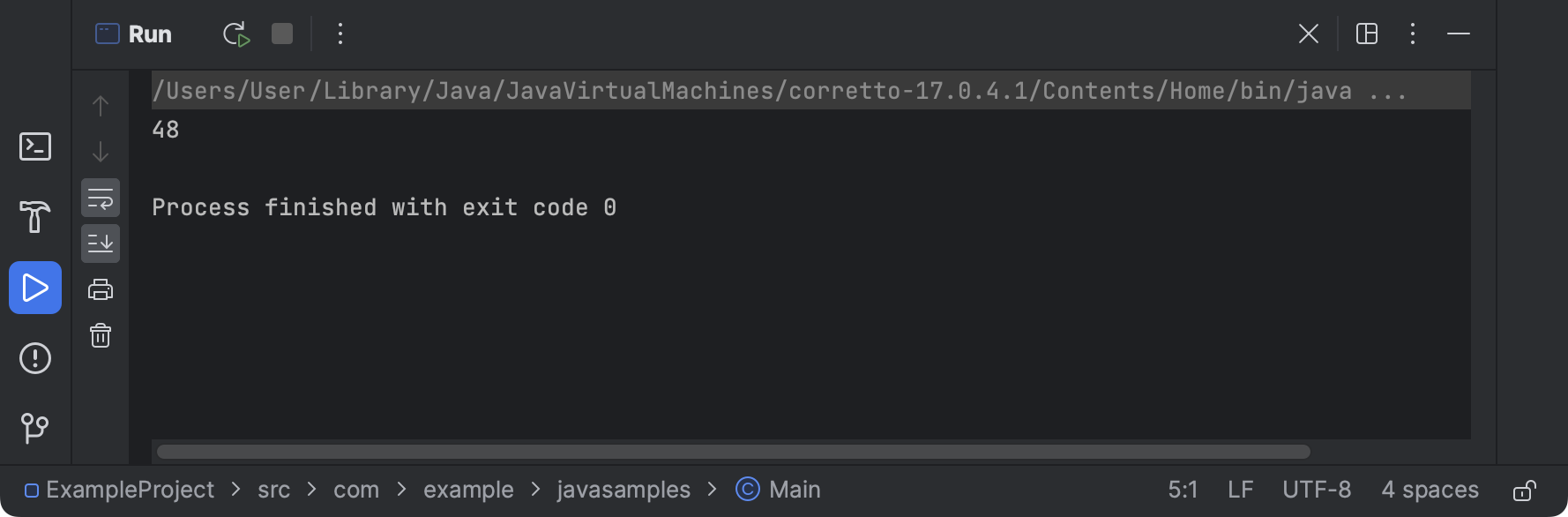1568x517 pixels.
Task: Open the Git tool window
Action: click(x=35, y=428)
